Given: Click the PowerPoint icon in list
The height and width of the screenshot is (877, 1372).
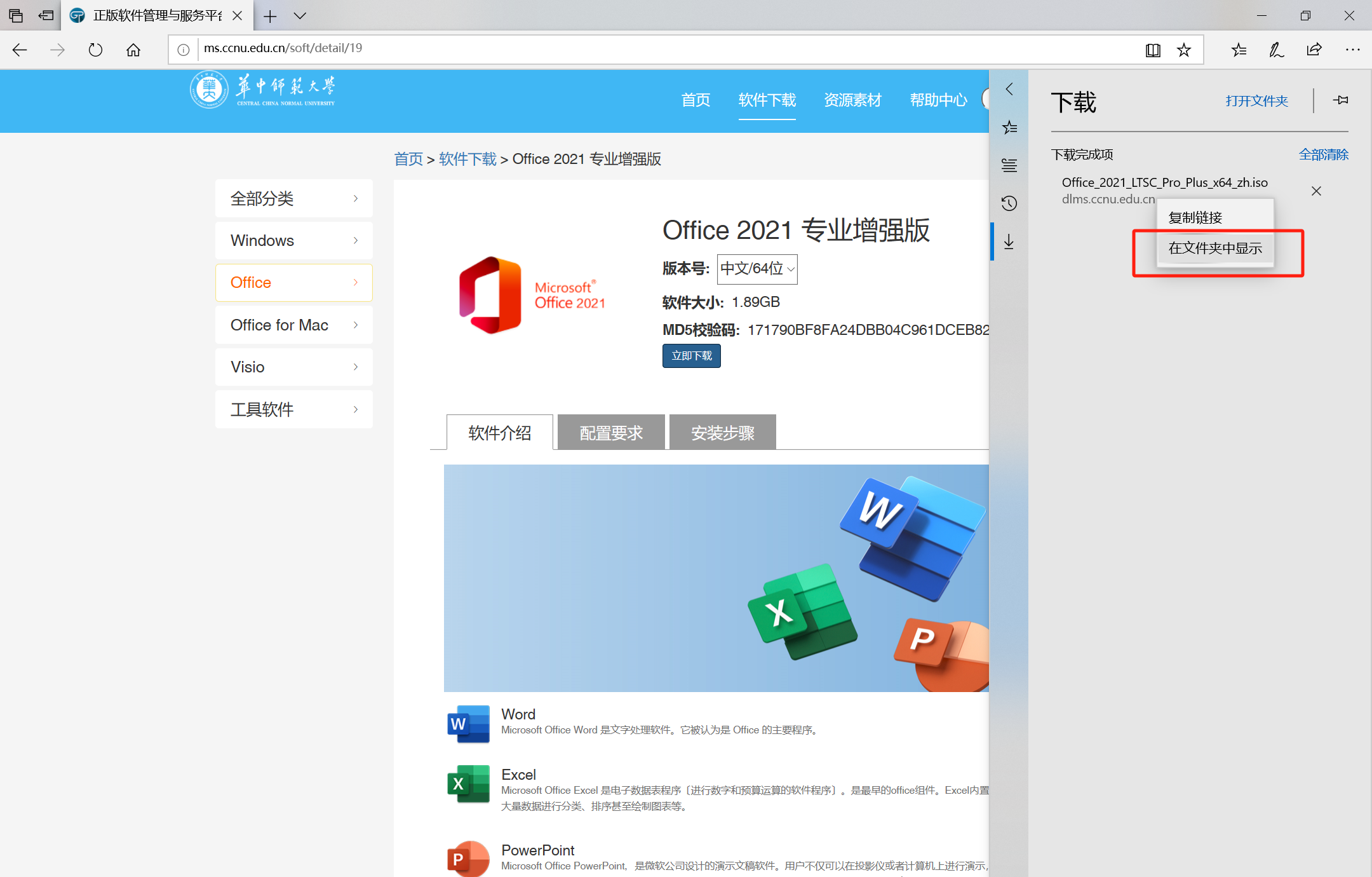Looking at the screenshot, I should click(x=468, y=859).
